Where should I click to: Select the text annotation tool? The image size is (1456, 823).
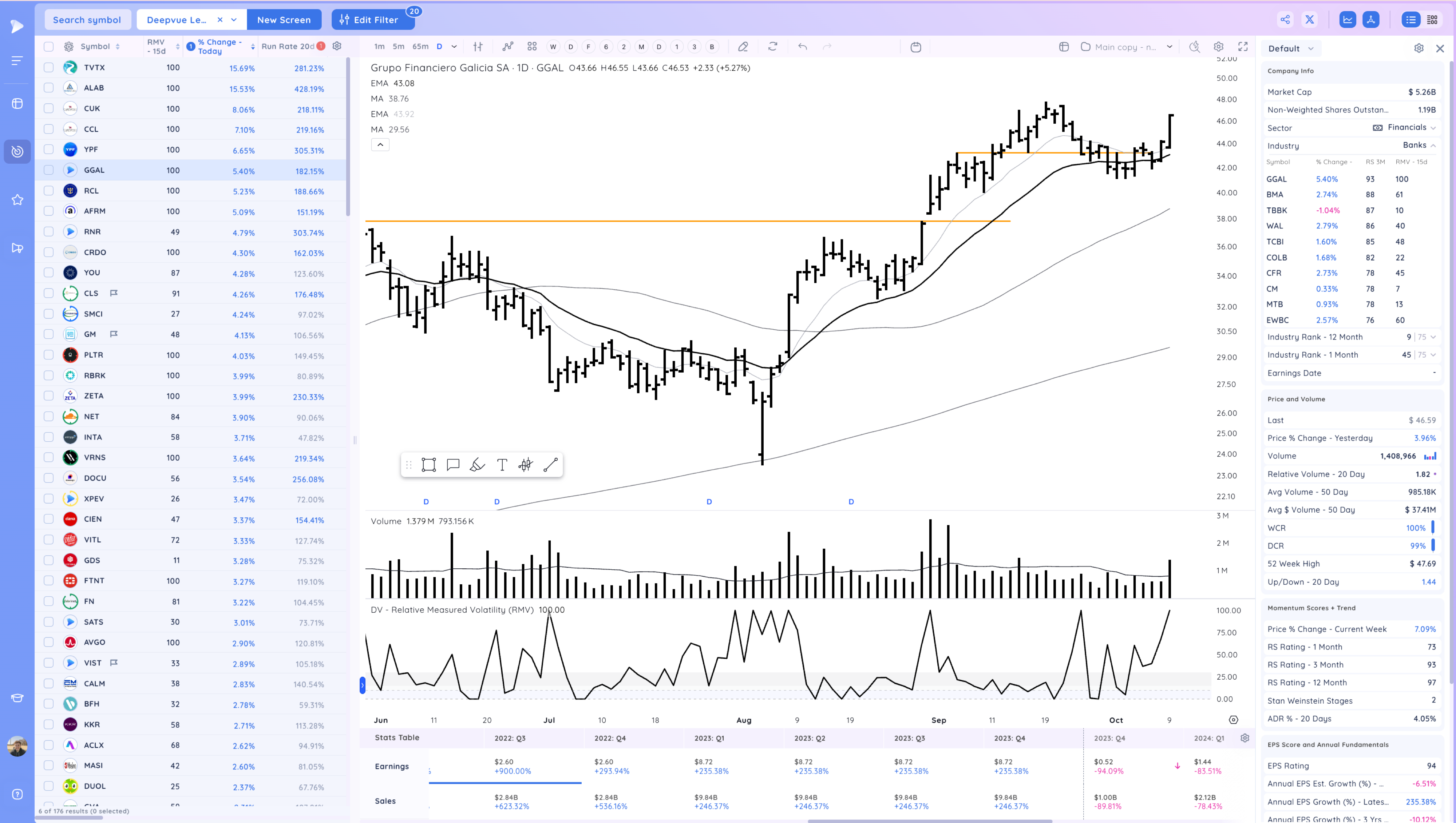click(x=502, y=465)
